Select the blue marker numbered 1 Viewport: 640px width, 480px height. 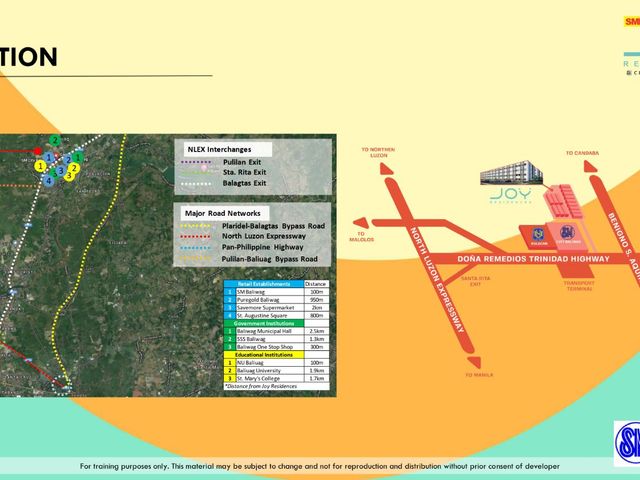pyautogui.click(x=49, y=157)
